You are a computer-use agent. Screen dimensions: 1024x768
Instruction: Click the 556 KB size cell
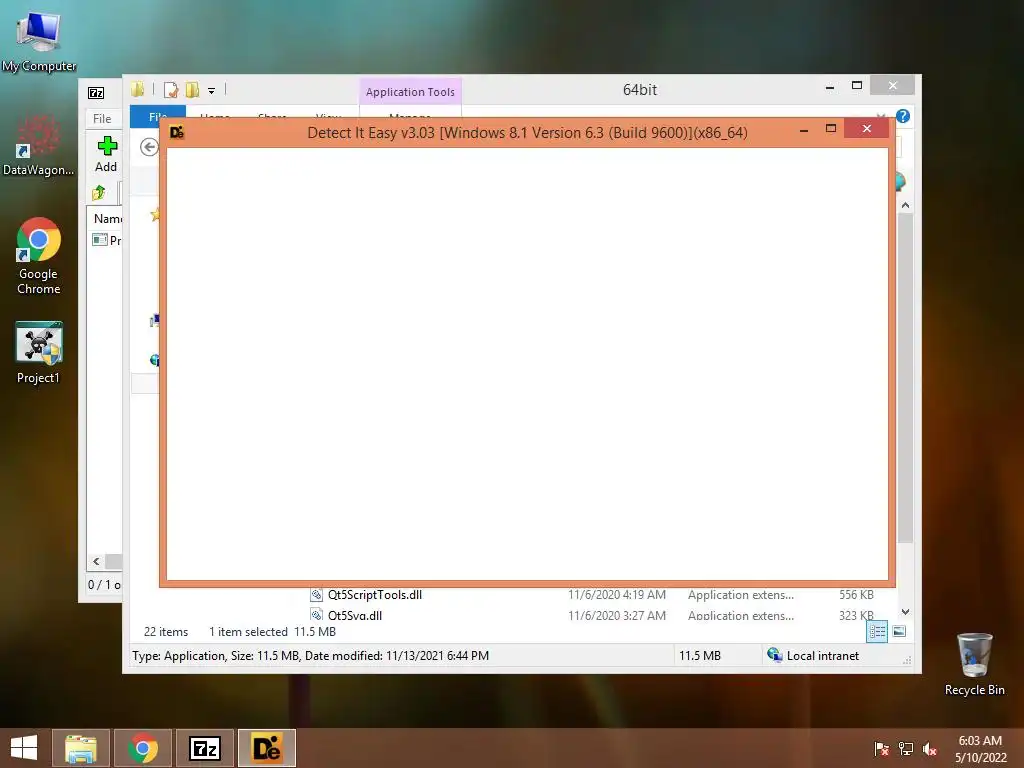pos(856,595)
